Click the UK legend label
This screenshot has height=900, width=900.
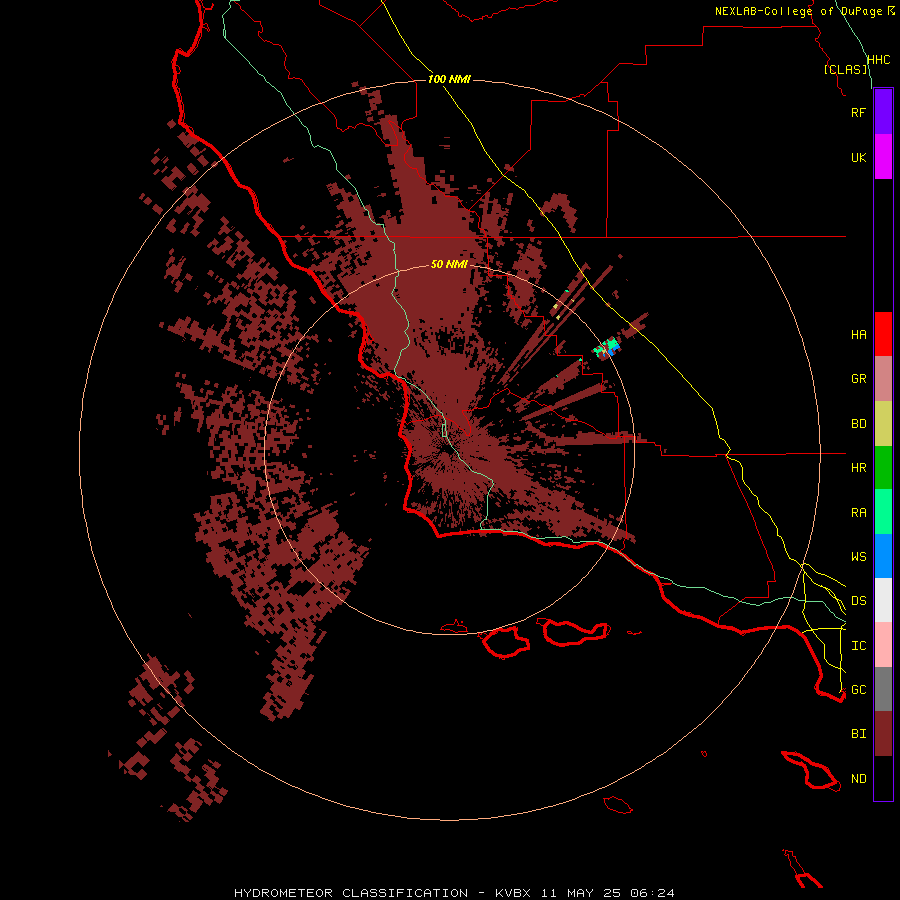858,157
